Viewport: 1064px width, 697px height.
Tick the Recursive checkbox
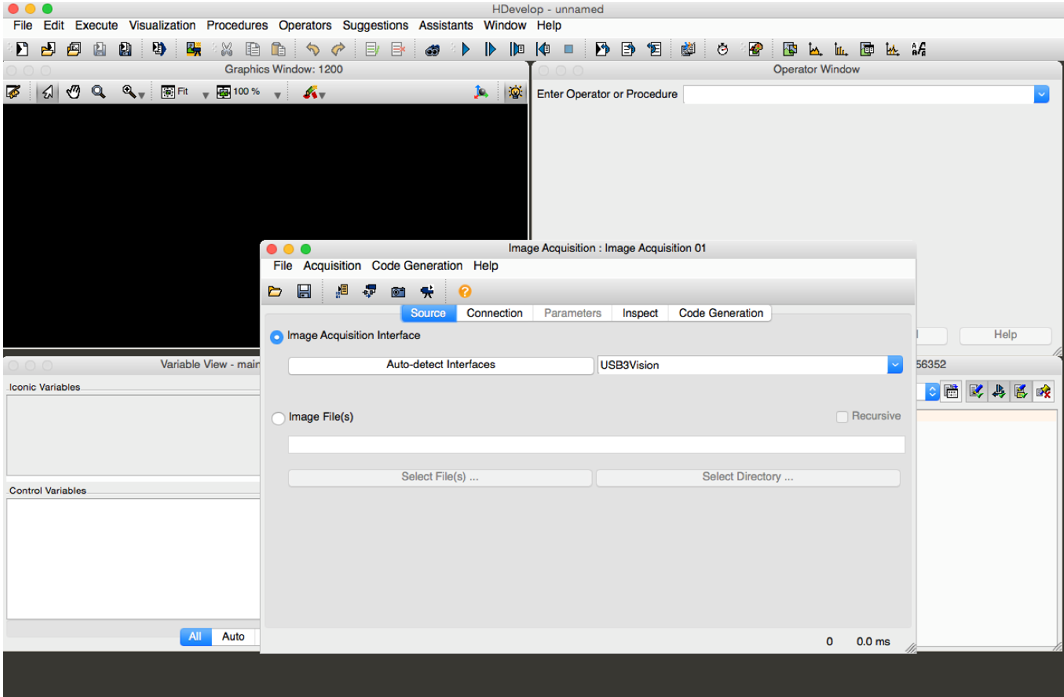click(x=842, y=417)
